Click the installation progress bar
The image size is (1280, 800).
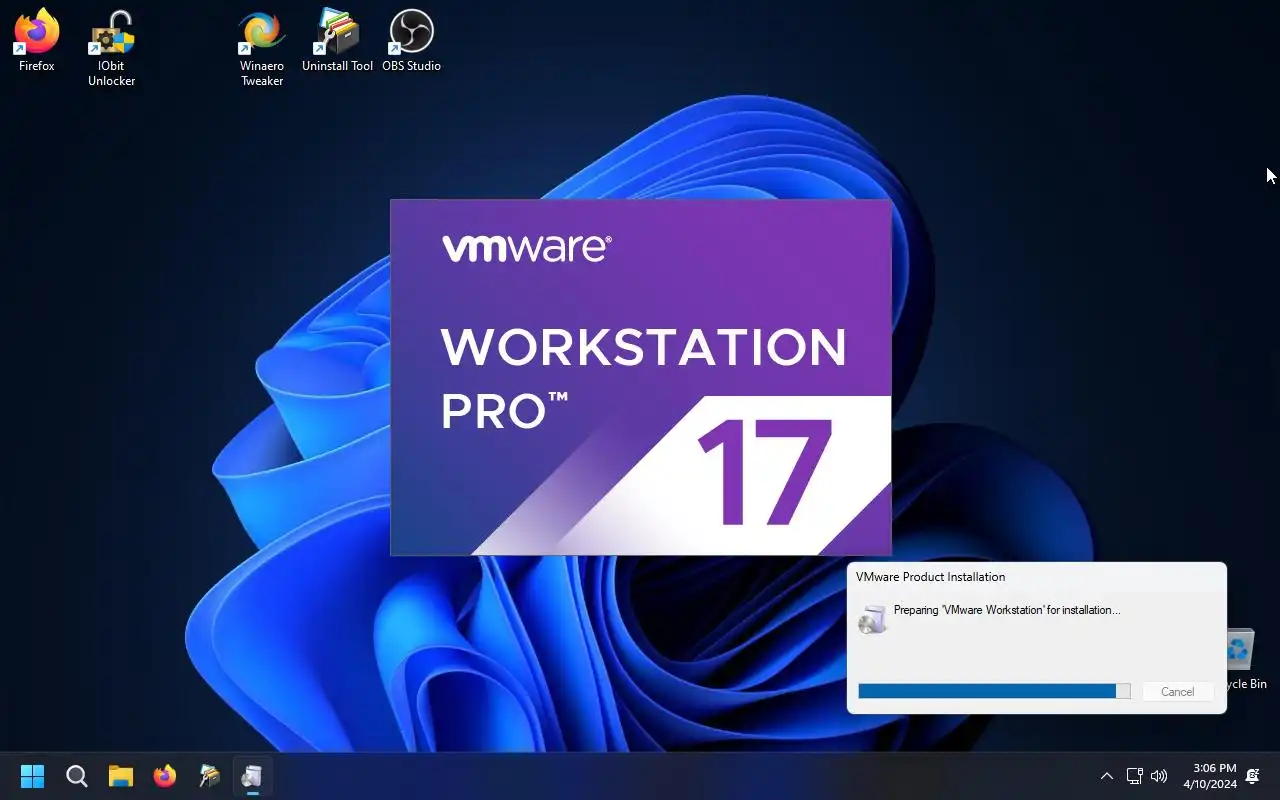pos(994,691)
